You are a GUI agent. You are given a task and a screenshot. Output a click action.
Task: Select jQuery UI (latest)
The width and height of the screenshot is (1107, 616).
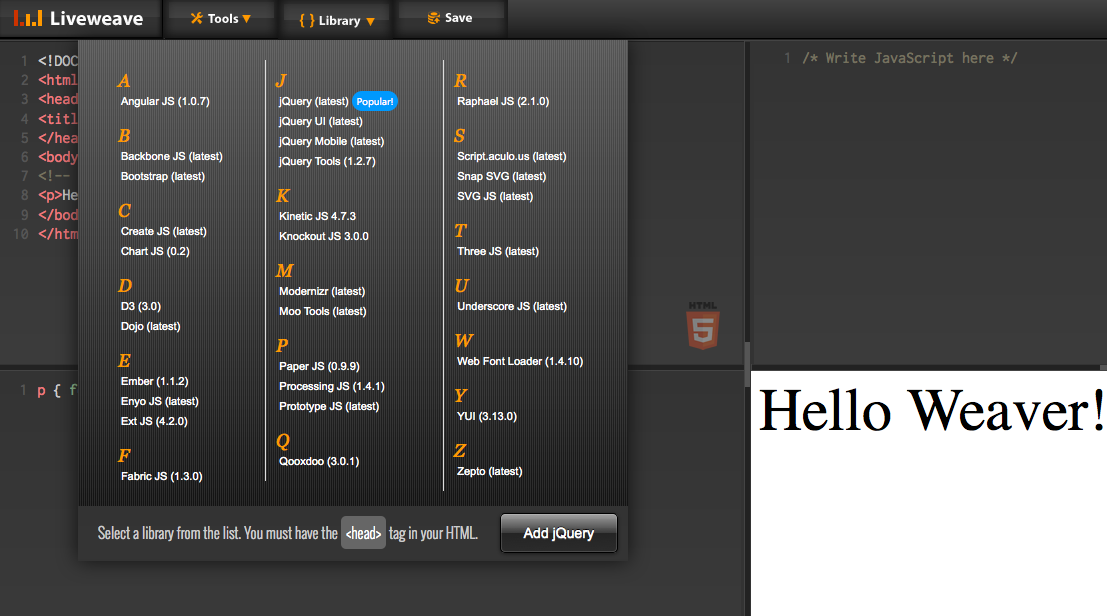(321, 121)
